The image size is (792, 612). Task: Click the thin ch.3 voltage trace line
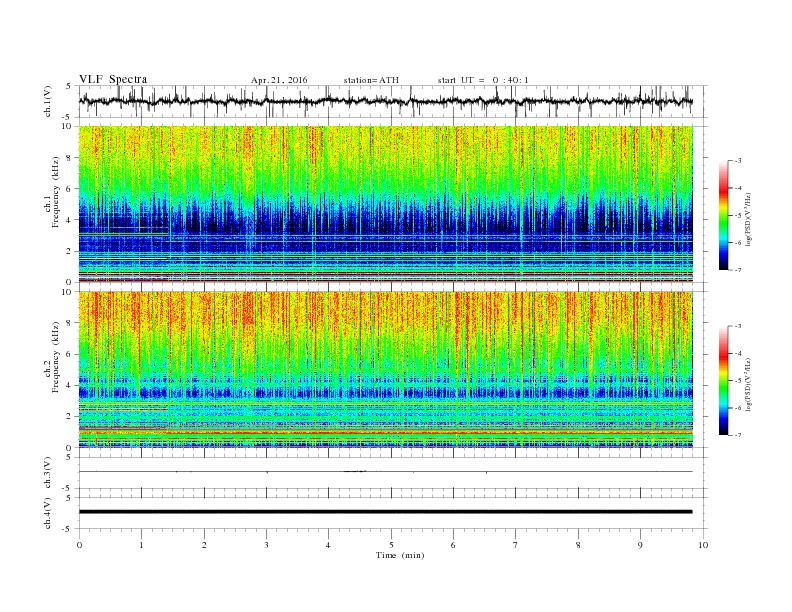(x=385, y=472)
